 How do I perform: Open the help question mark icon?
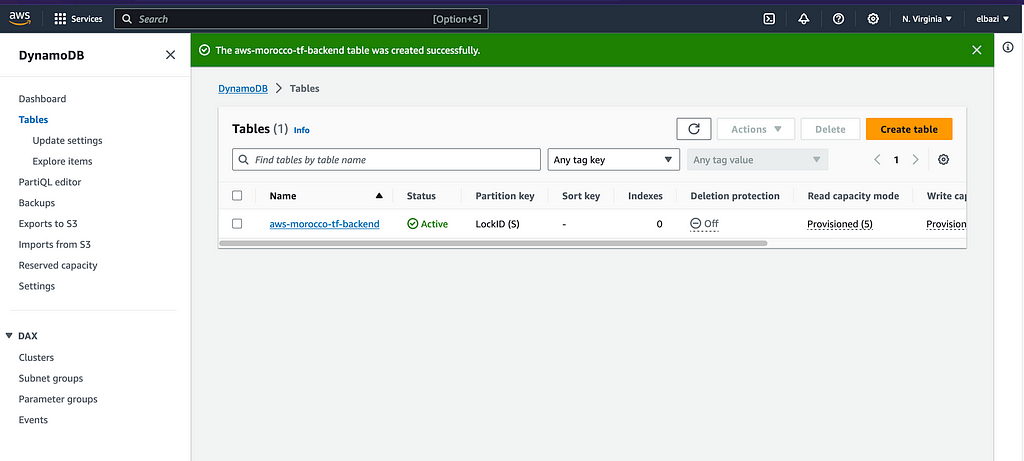tap(839, 19)
